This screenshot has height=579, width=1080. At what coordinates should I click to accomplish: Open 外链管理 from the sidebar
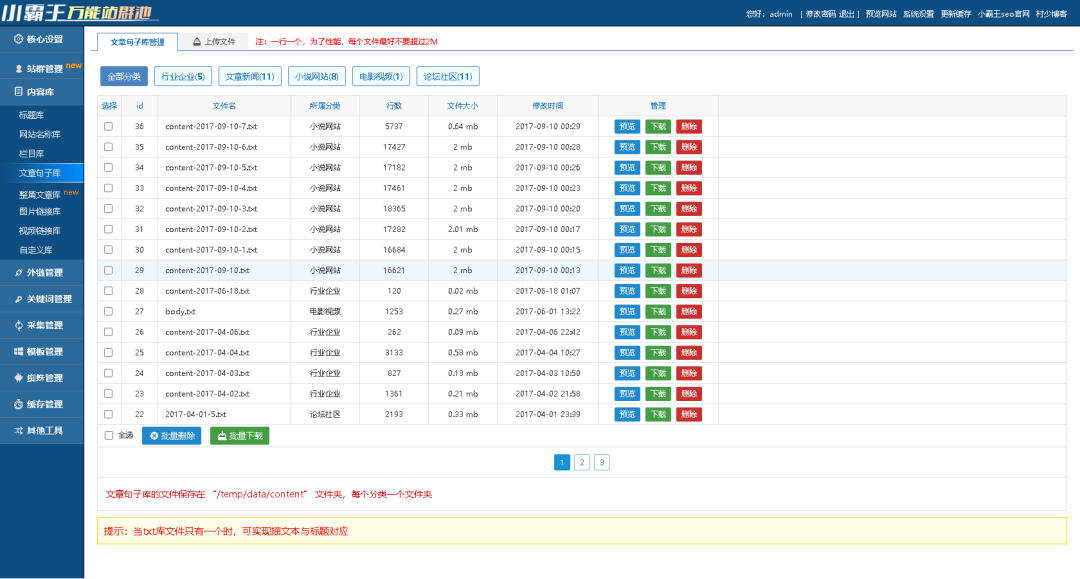click(x=18, y=272)
